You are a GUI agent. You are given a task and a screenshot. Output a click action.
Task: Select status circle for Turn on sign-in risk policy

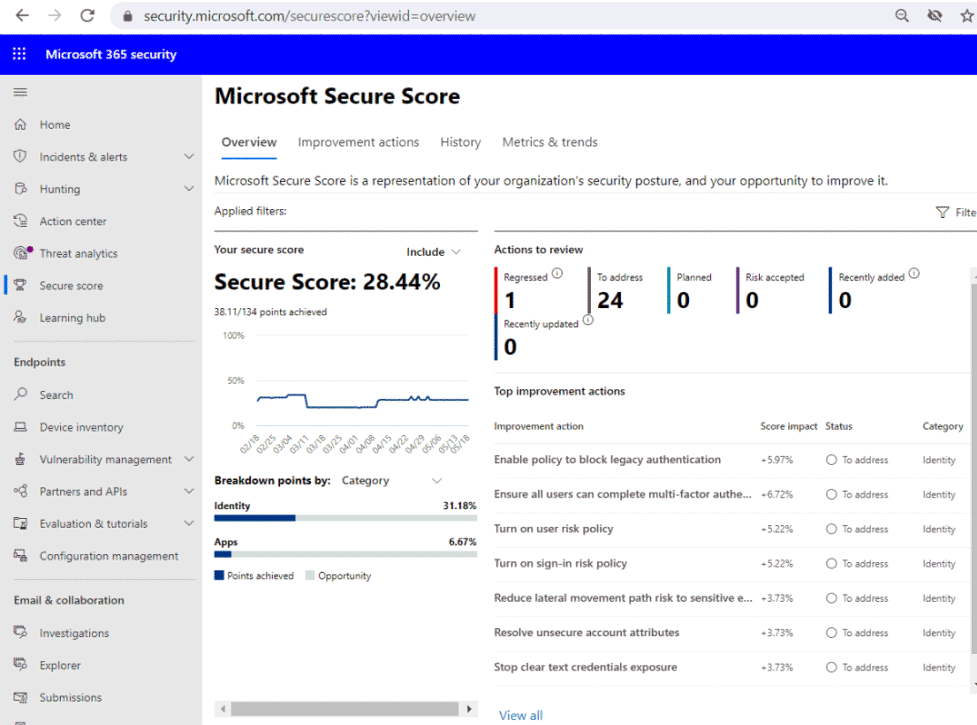click(831, 564)
